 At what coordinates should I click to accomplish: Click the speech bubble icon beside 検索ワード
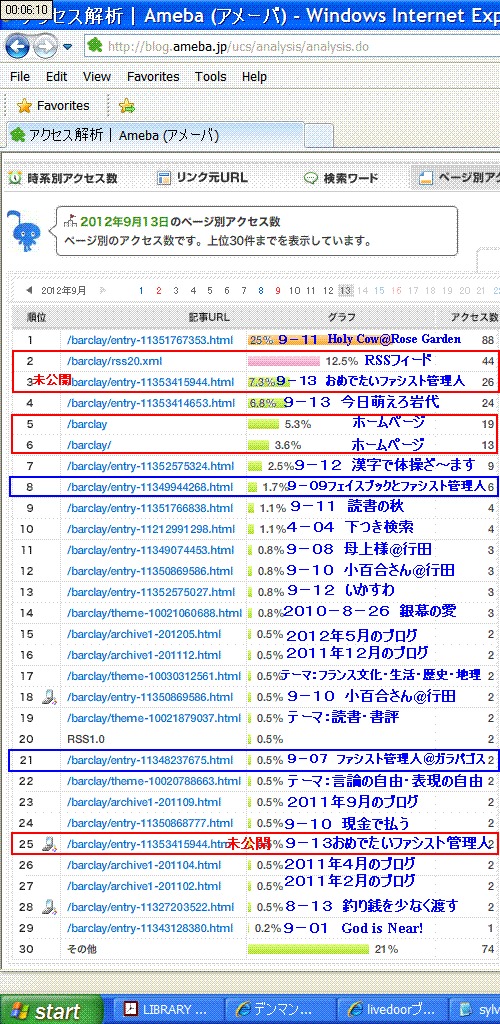pyautogui.click(x=311, y=178)
